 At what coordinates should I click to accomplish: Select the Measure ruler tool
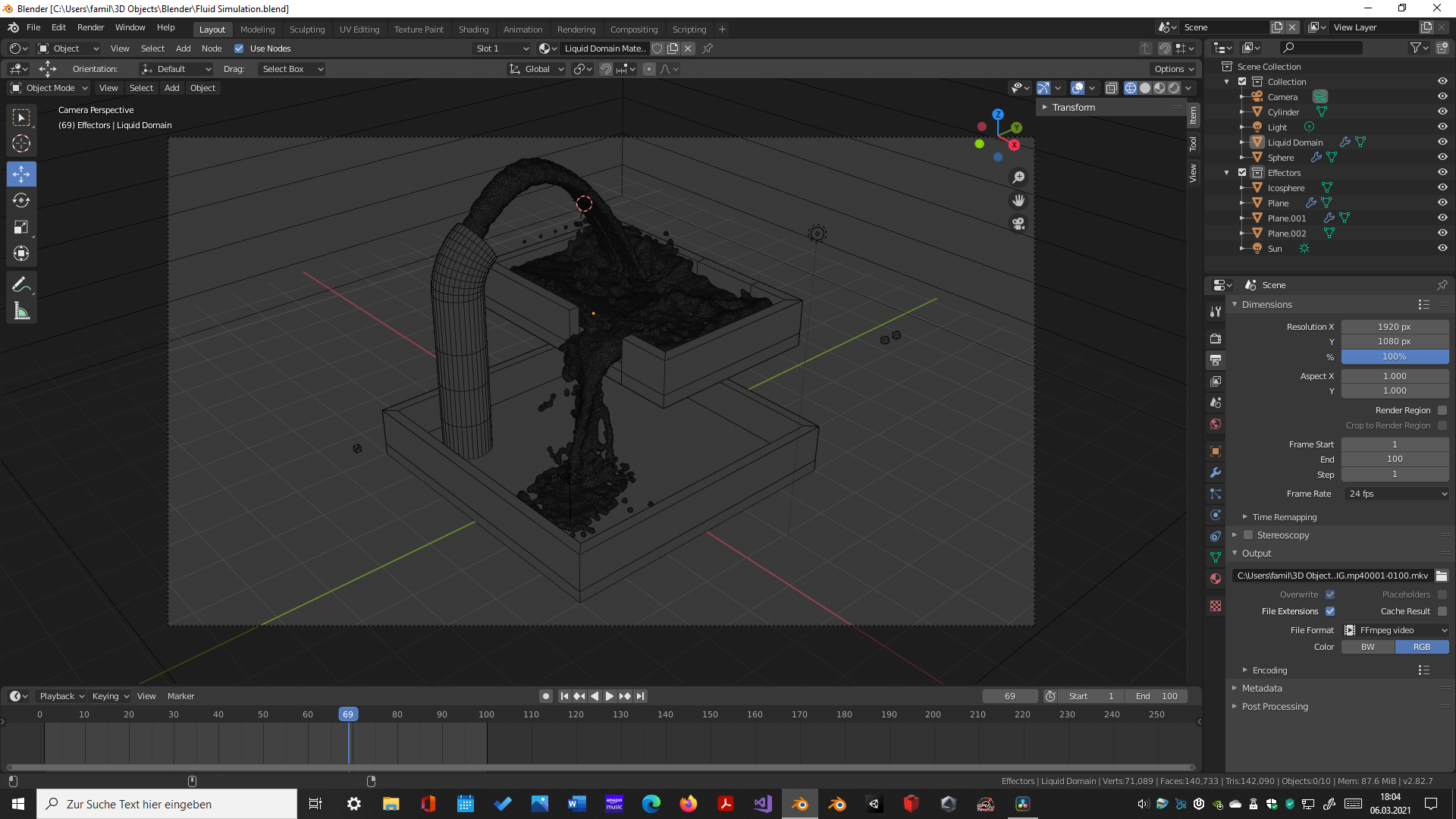21,311
